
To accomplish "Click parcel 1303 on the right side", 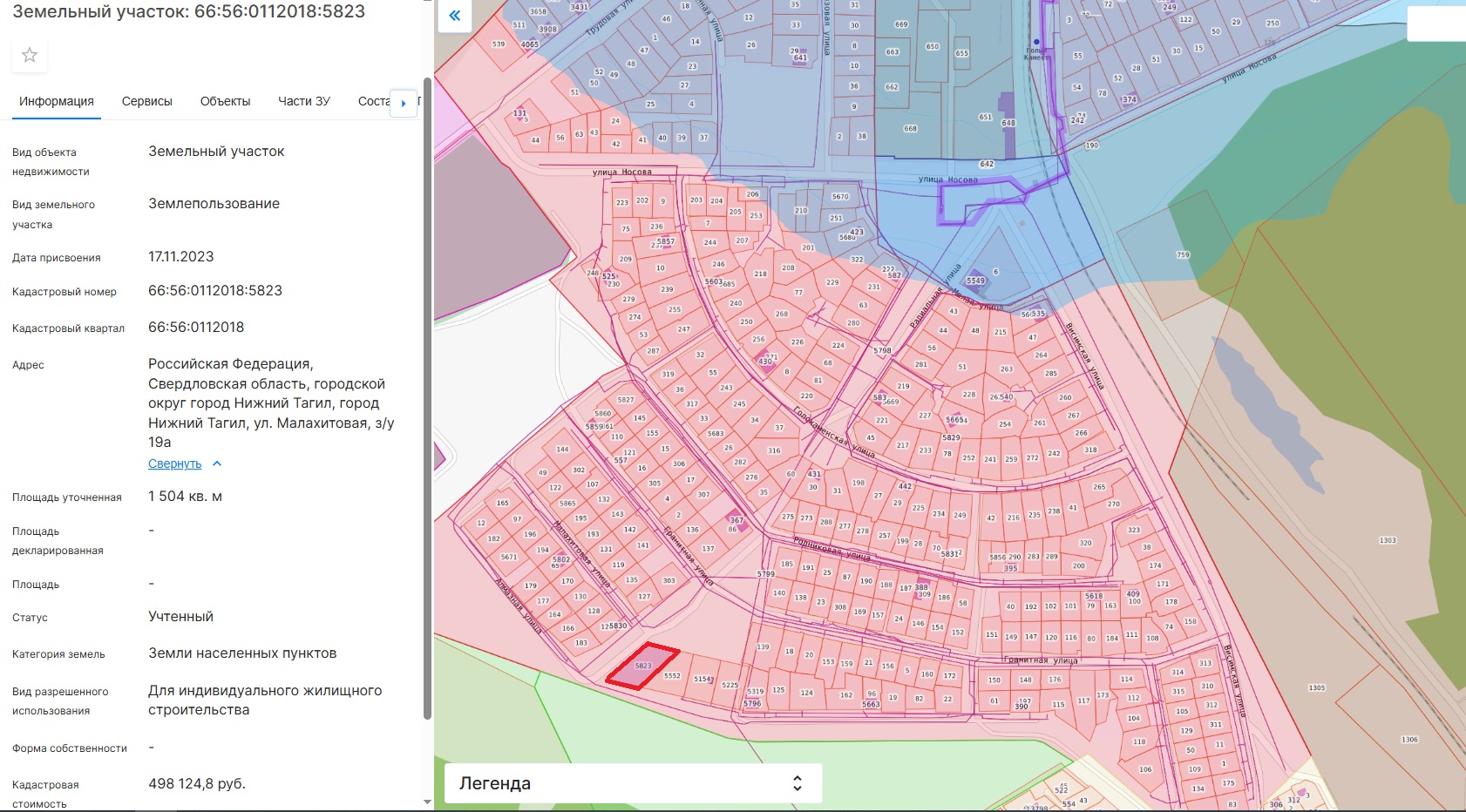I will (x=1388, y=541).
